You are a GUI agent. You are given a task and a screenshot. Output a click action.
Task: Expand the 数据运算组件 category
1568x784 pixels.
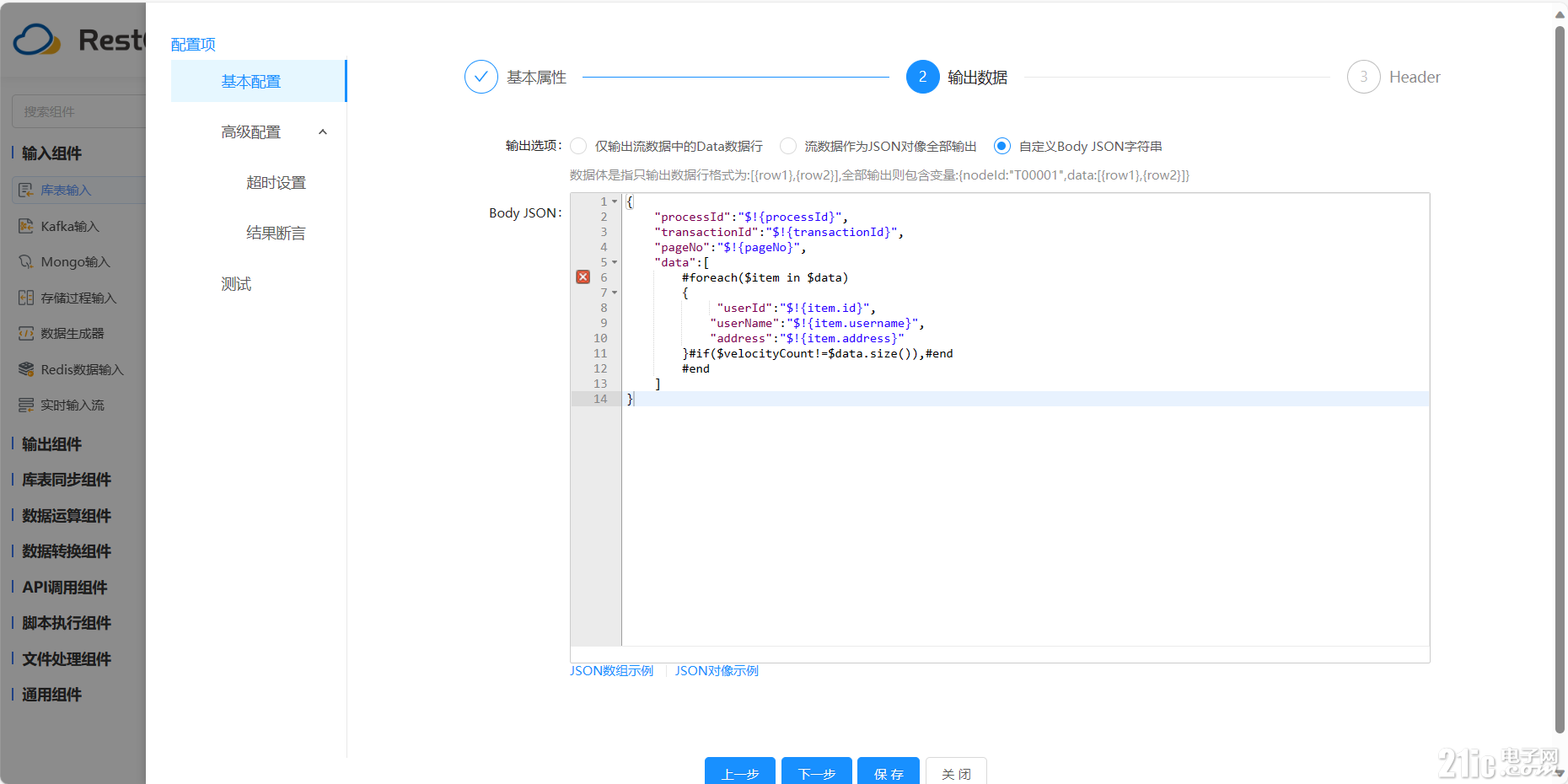66,515
